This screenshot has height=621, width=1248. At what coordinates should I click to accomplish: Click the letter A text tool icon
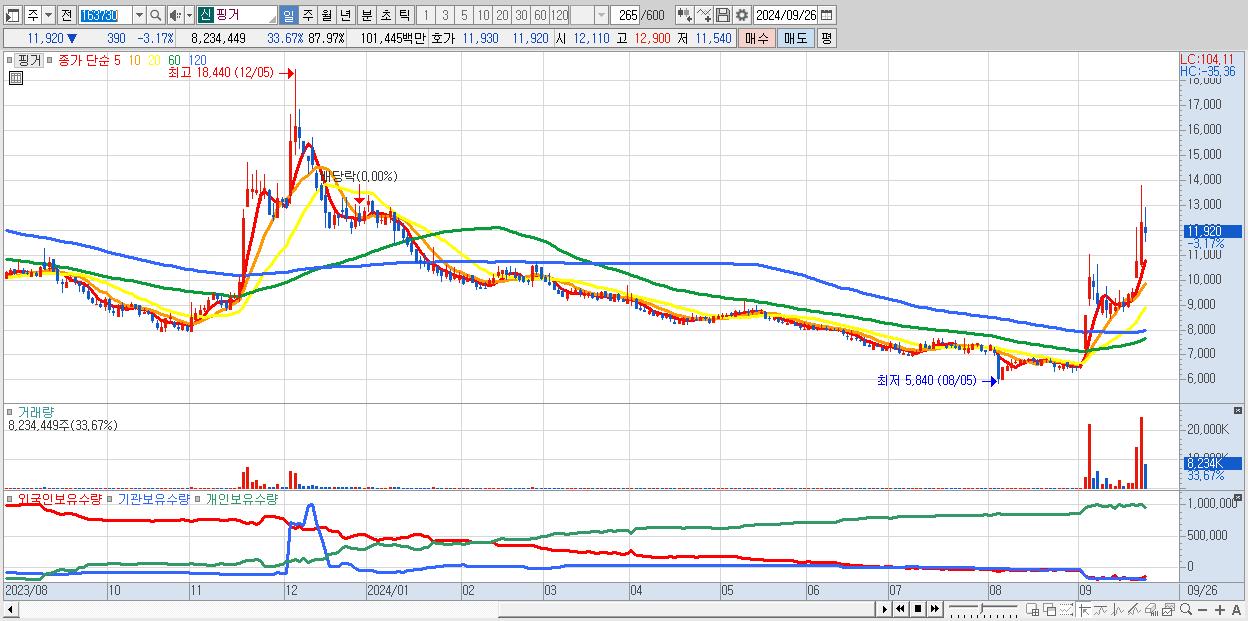click(1236, 609)
